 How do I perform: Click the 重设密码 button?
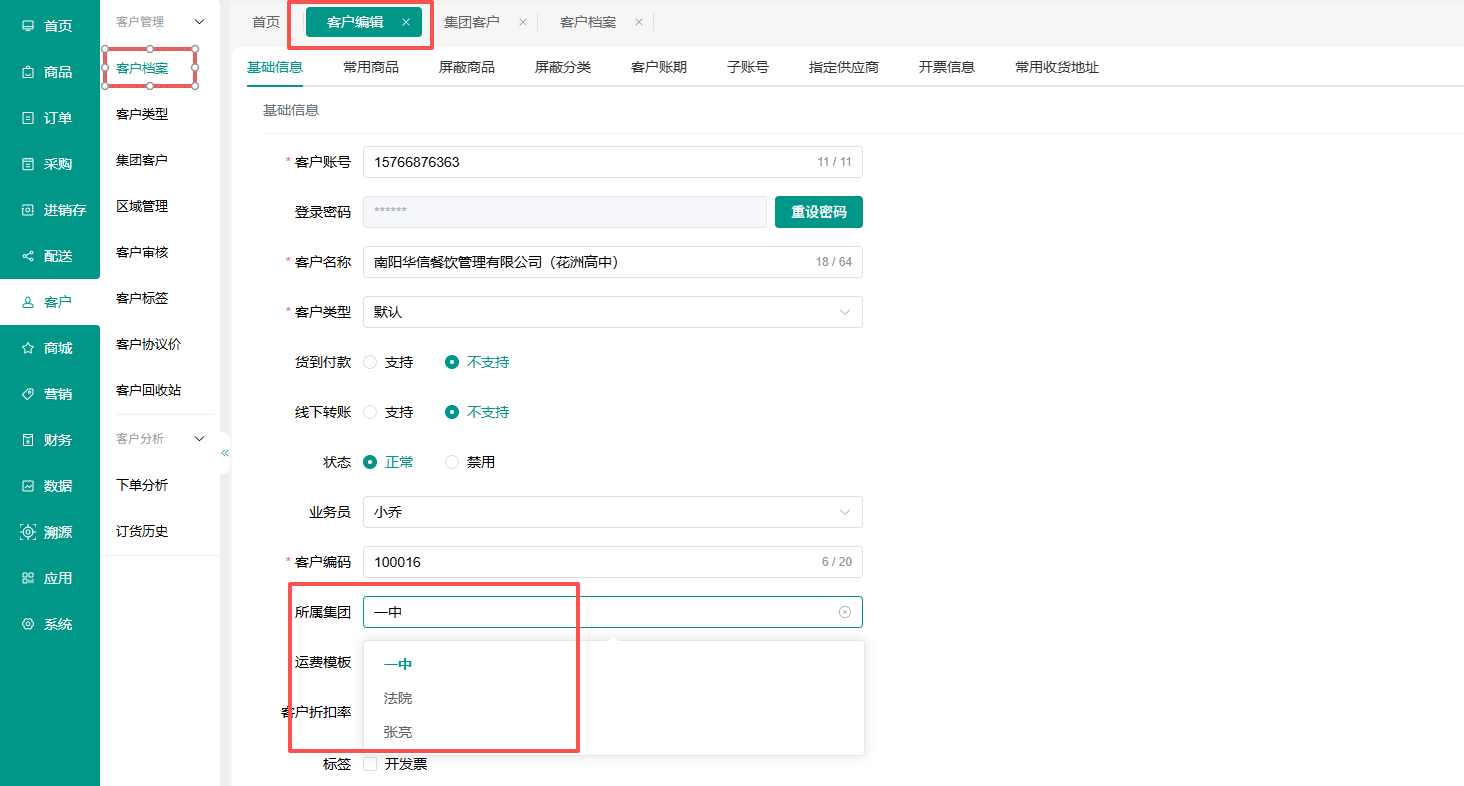tap(819, 212)
